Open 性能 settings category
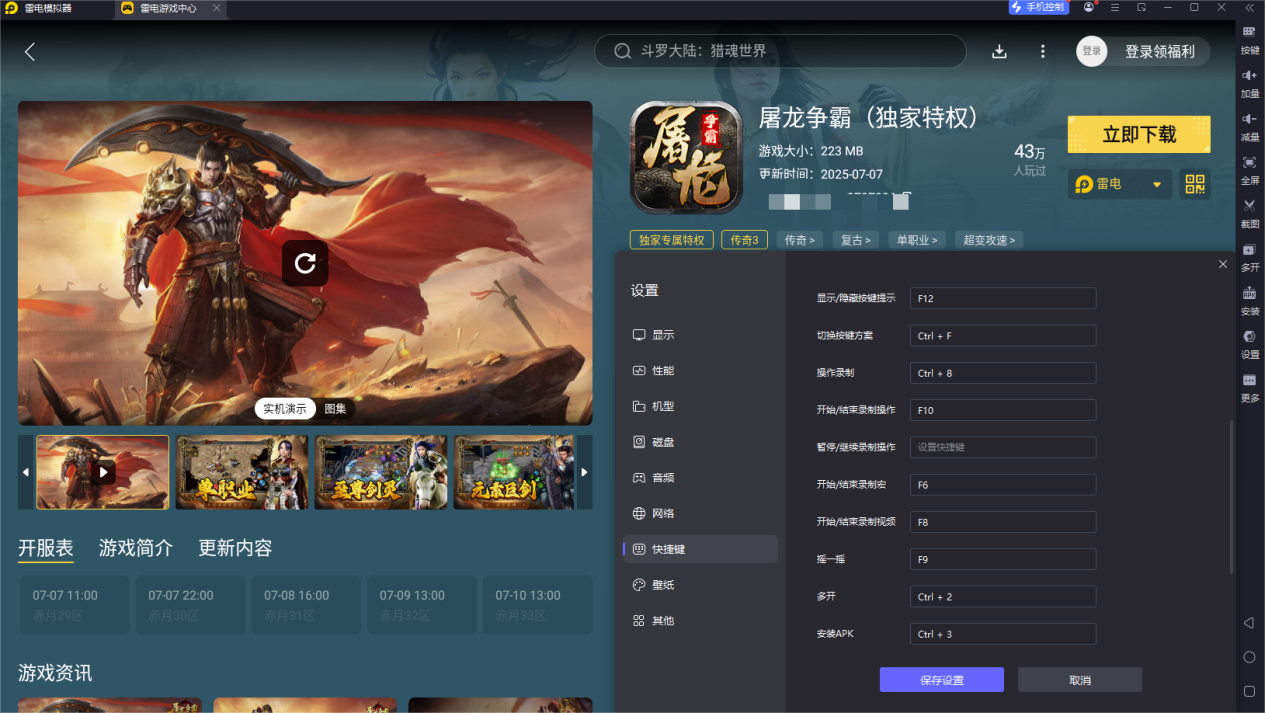Image resolution: width=1265 pixels, height=713 pixels. (x=700, y=371)
